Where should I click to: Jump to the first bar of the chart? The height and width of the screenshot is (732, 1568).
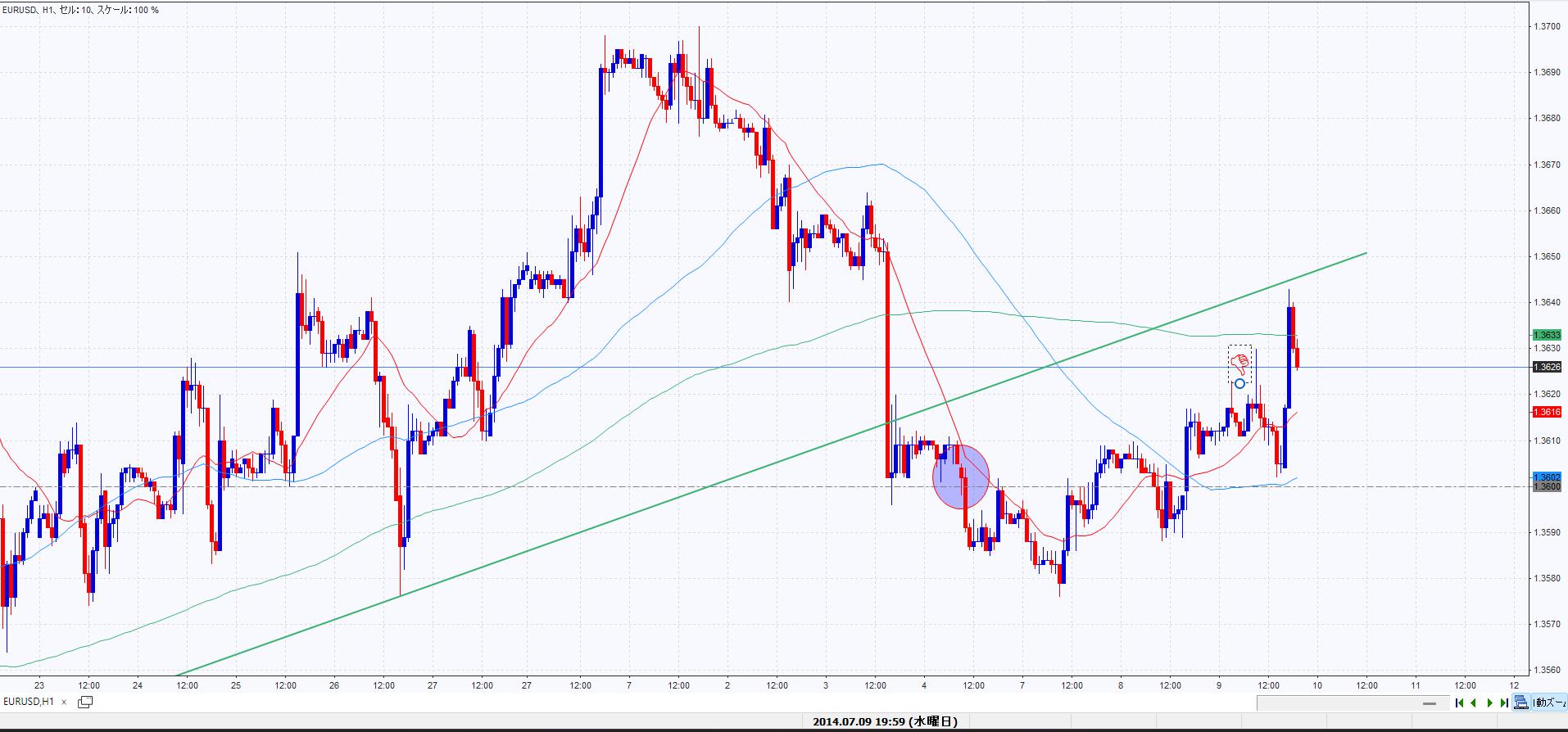[x=1459, y=703]
